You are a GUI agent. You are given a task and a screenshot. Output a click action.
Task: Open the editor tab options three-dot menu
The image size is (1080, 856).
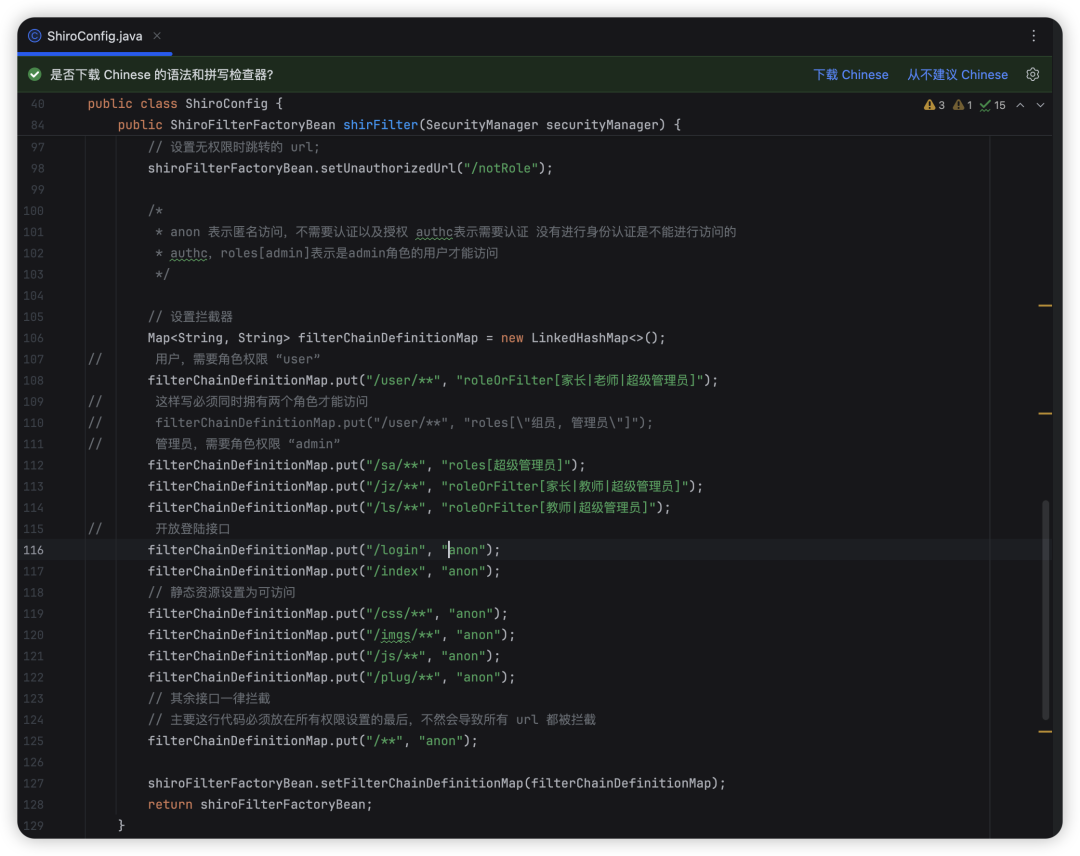(x=1033, y=35)
